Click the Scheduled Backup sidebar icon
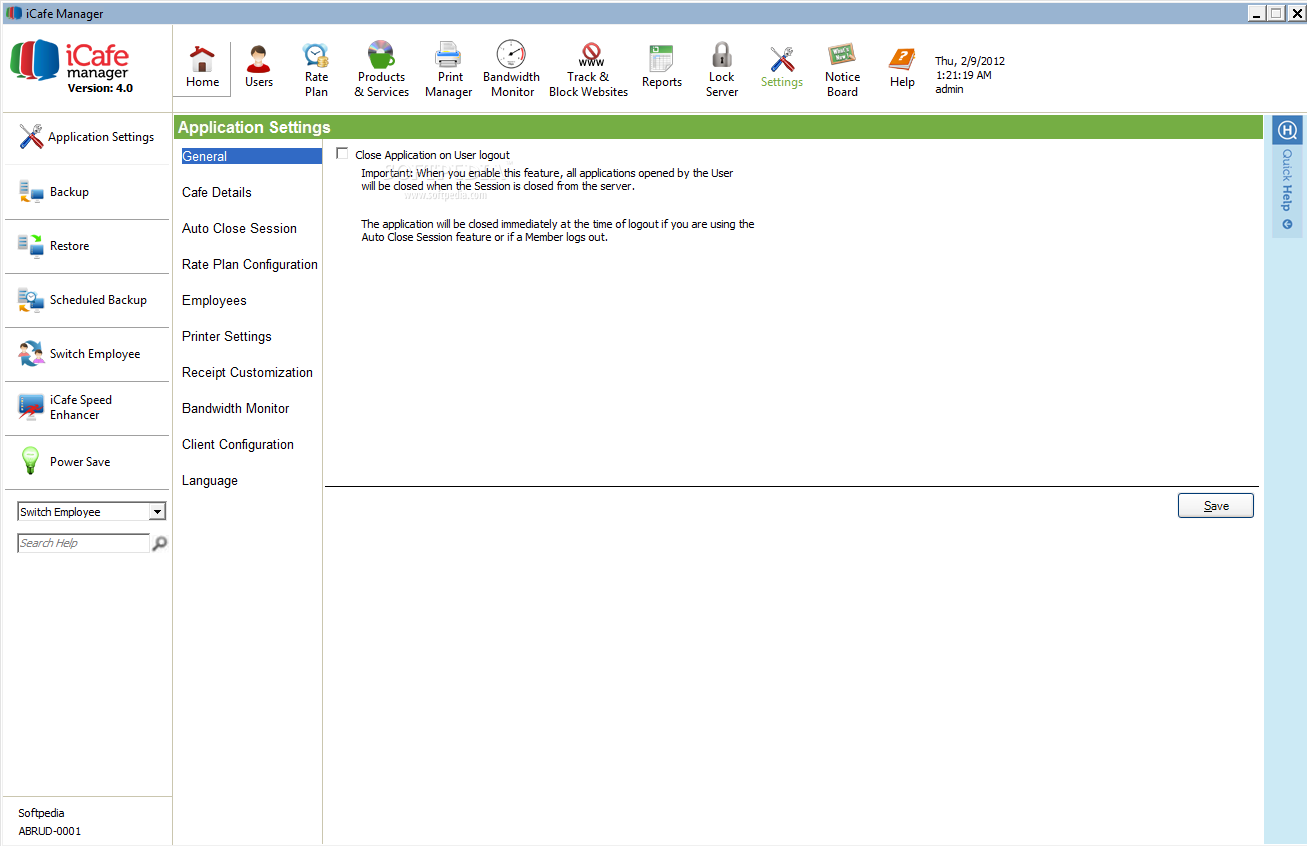The image size is (1307, 846). (31, 300)
